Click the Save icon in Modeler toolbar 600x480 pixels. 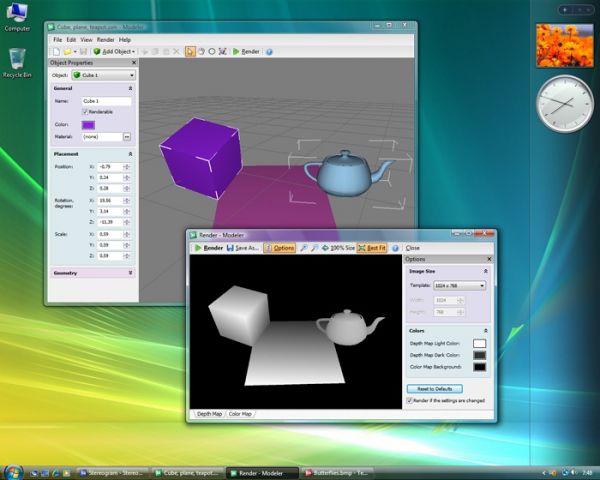pyautogui.click(x=82, y=51)
